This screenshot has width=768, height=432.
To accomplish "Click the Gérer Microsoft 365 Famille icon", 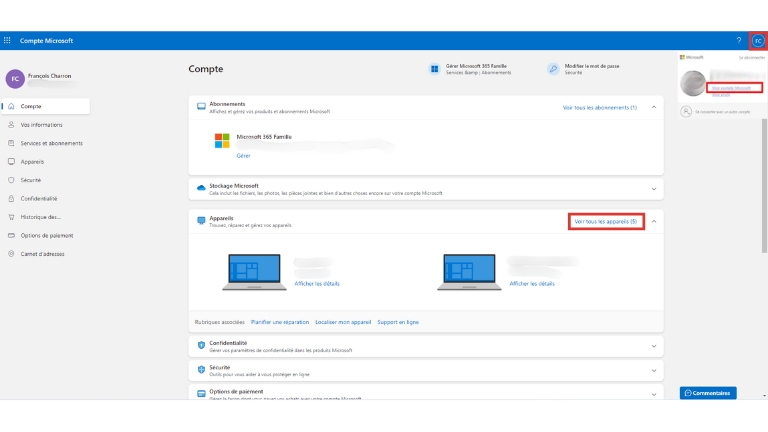I will pyautogui.click(x=435, y=69).
